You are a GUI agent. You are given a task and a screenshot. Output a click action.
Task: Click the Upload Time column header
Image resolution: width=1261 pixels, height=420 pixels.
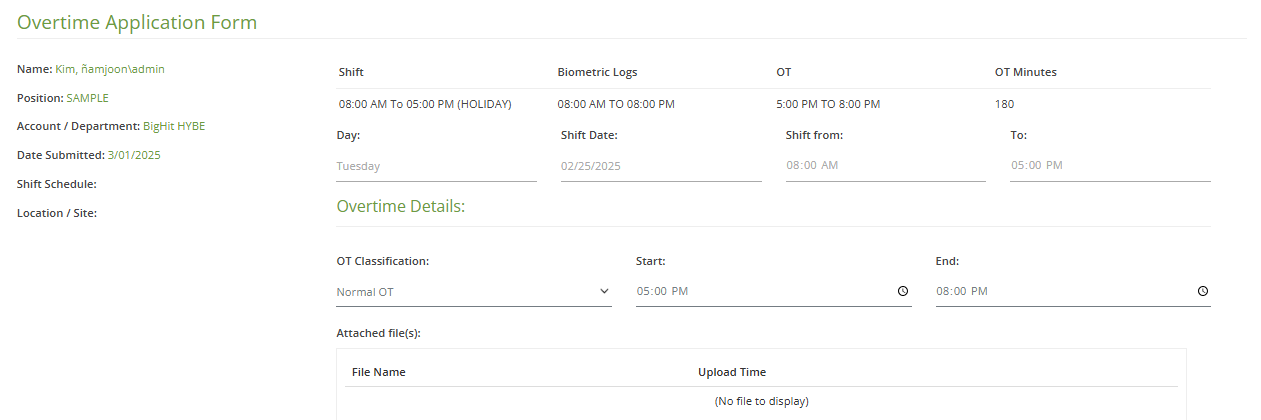pos(732,372)
